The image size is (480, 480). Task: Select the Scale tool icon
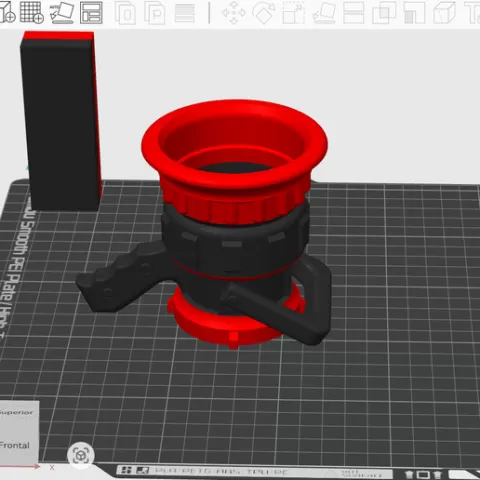pos(294,13)
